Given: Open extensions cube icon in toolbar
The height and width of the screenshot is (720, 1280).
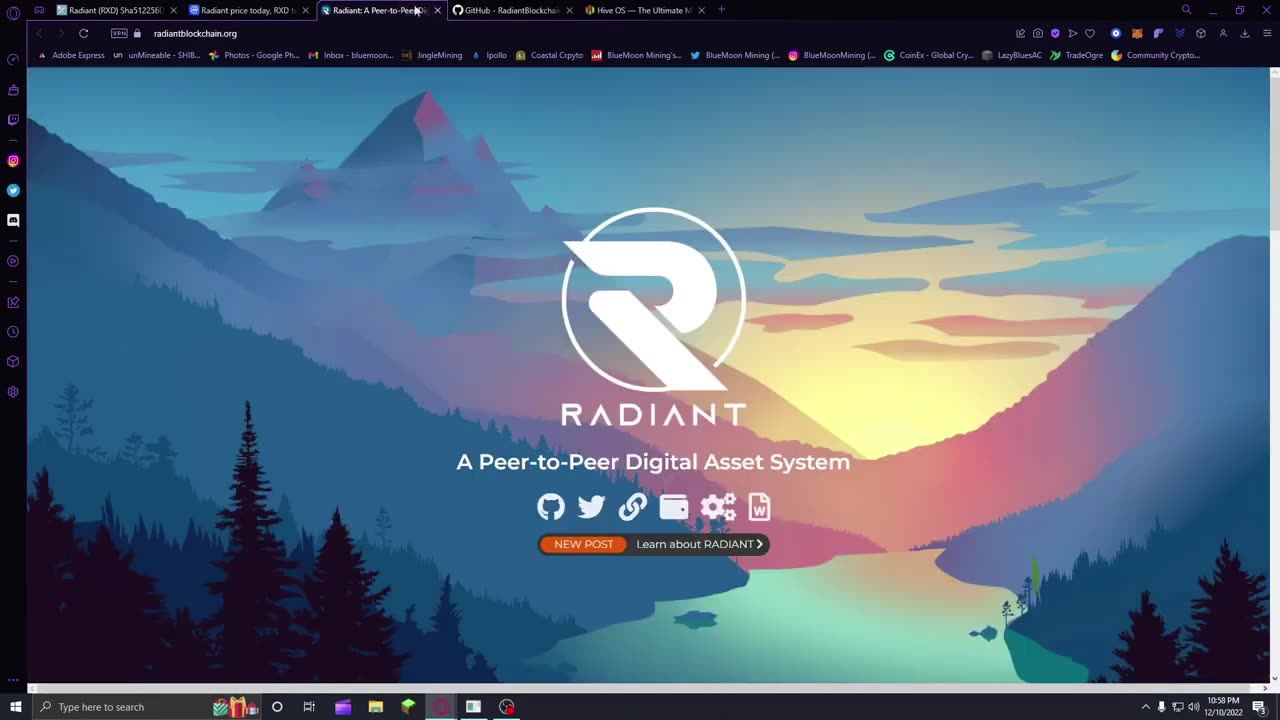Looking at the screenshot, I should (1201, 33).
